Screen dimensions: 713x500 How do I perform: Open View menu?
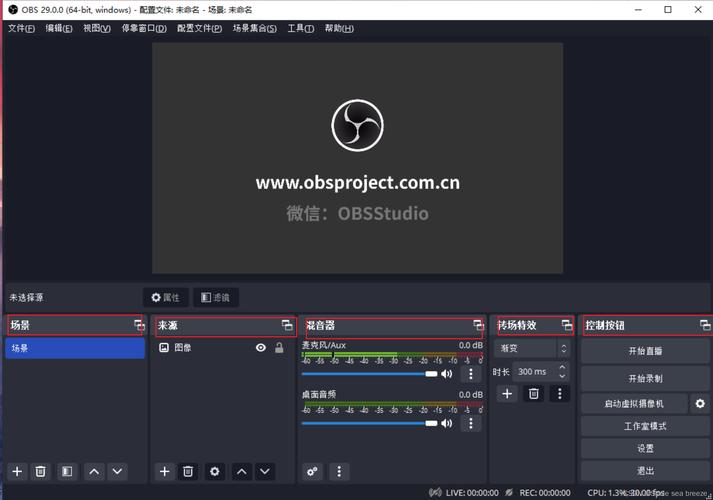[97, 28]
